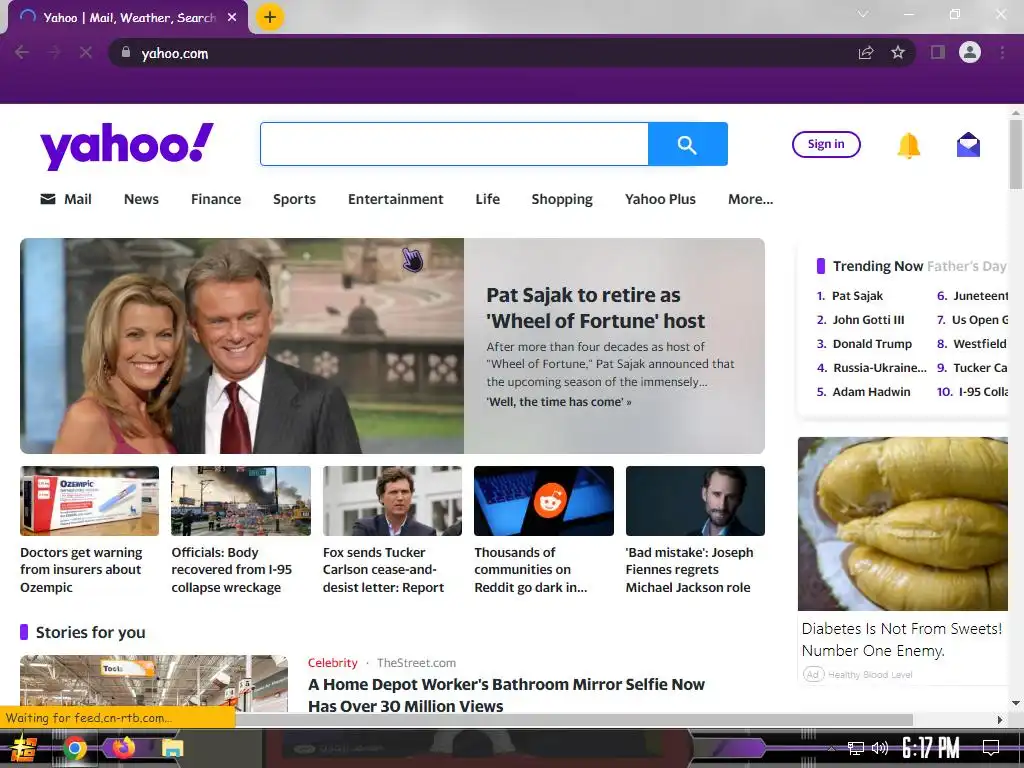Open the Diabetes ad image
1024x768 pixels.
[903, 524]
